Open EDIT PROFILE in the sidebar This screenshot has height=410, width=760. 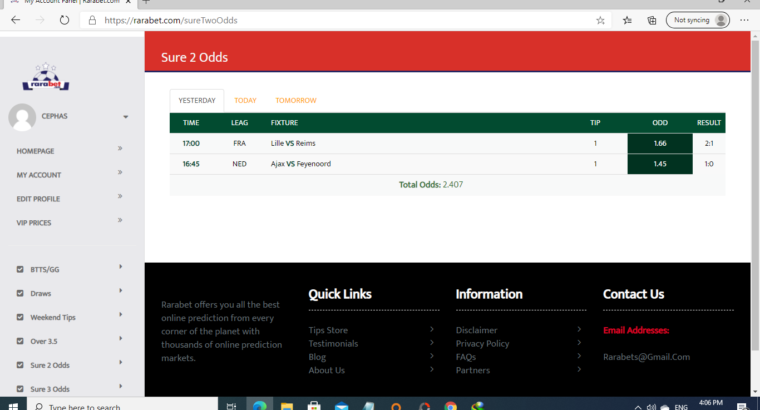click(38, 199)
